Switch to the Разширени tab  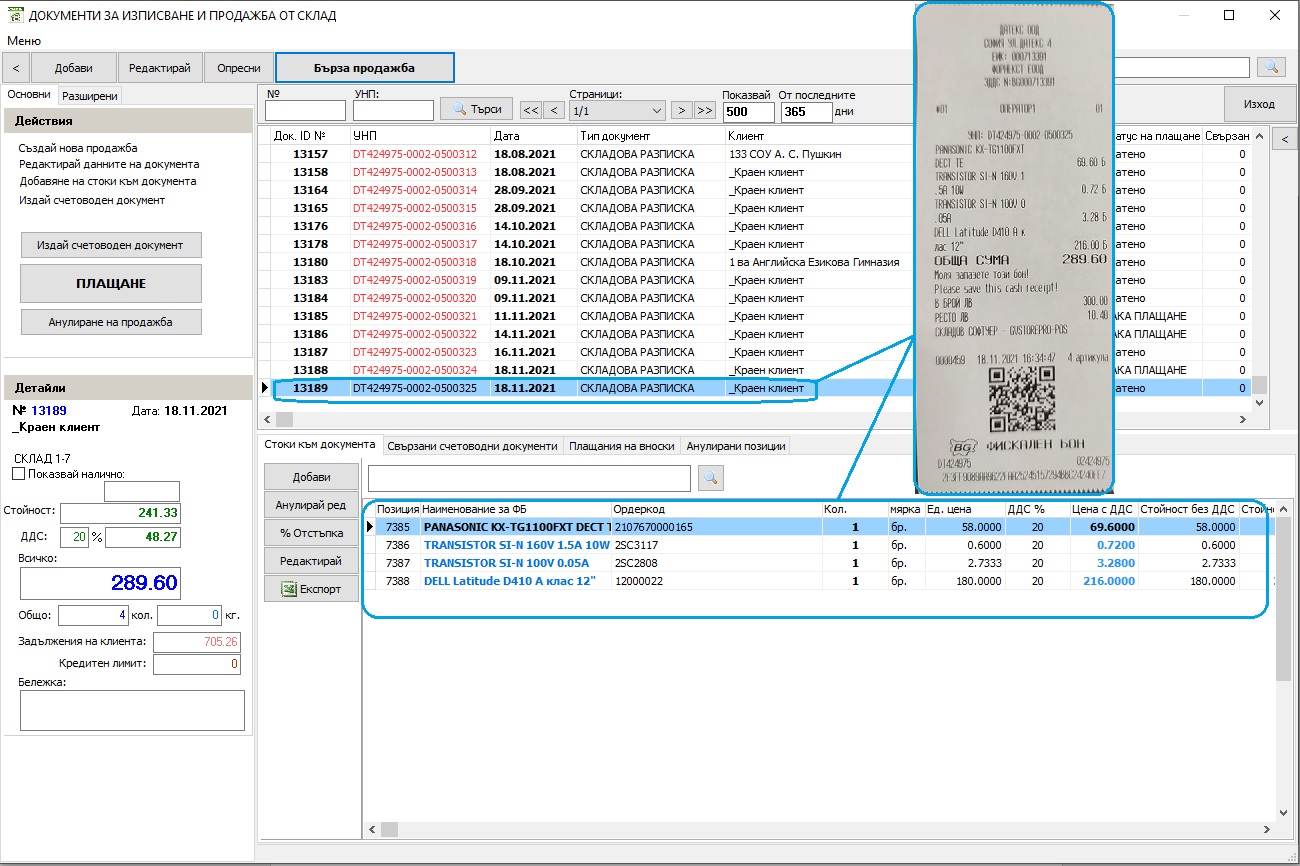[89, 96]
